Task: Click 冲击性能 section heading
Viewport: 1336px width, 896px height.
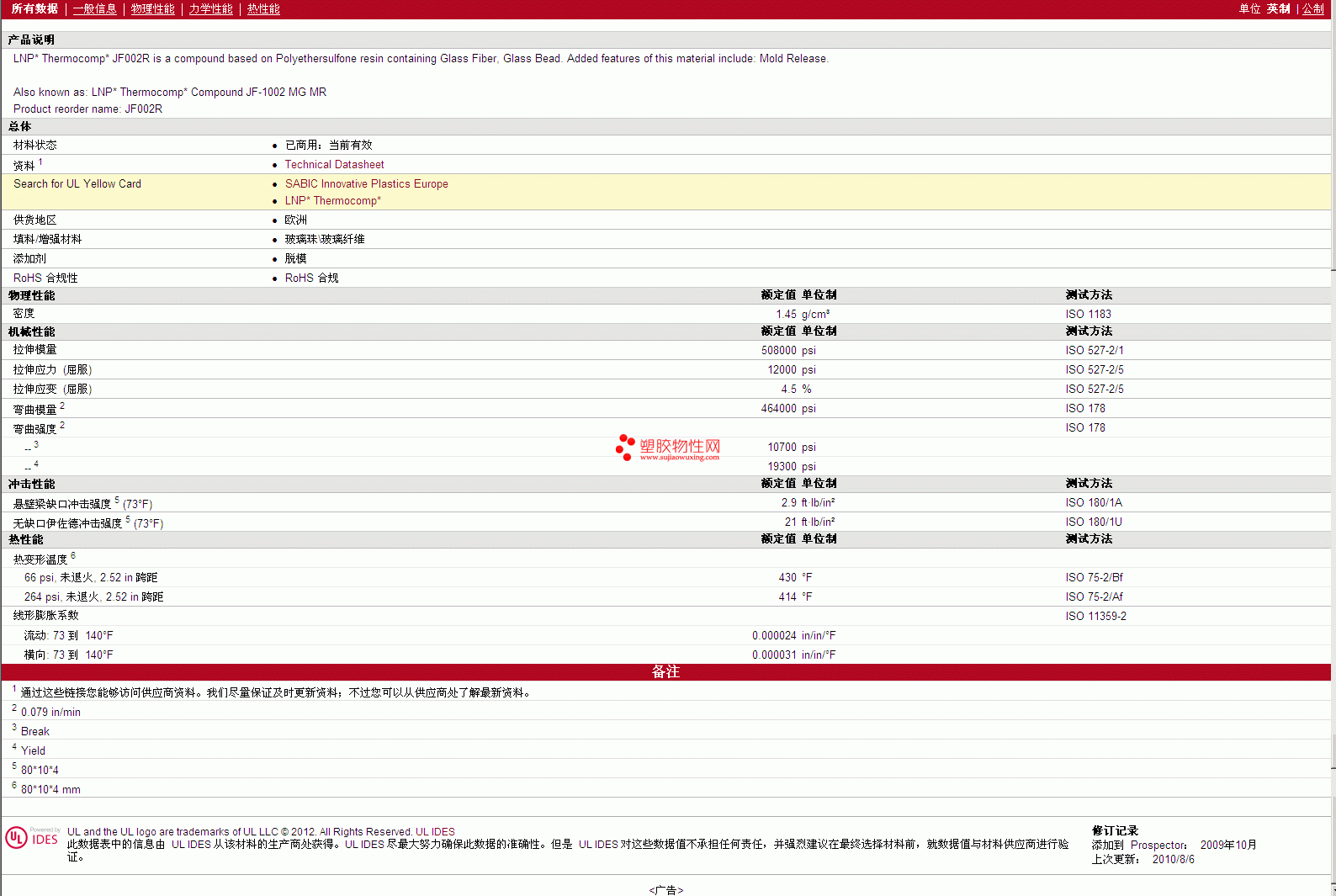Action: click(x=31, y=485)
